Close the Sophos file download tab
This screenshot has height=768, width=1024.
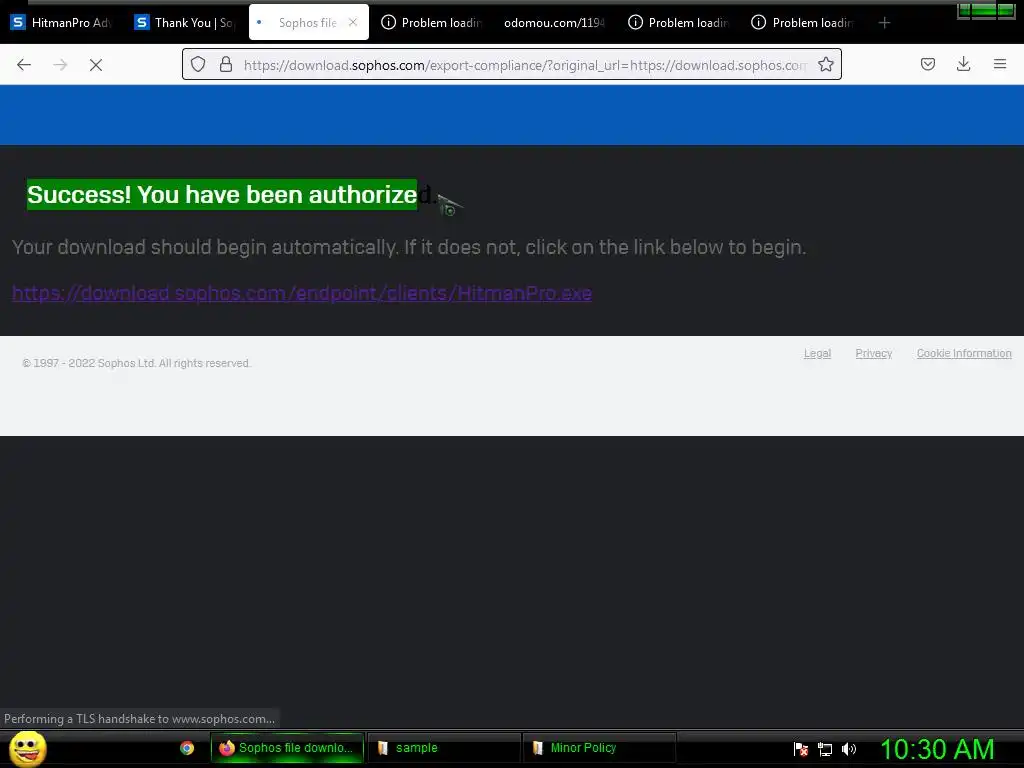pyautogui.click(x=353, y=22)
